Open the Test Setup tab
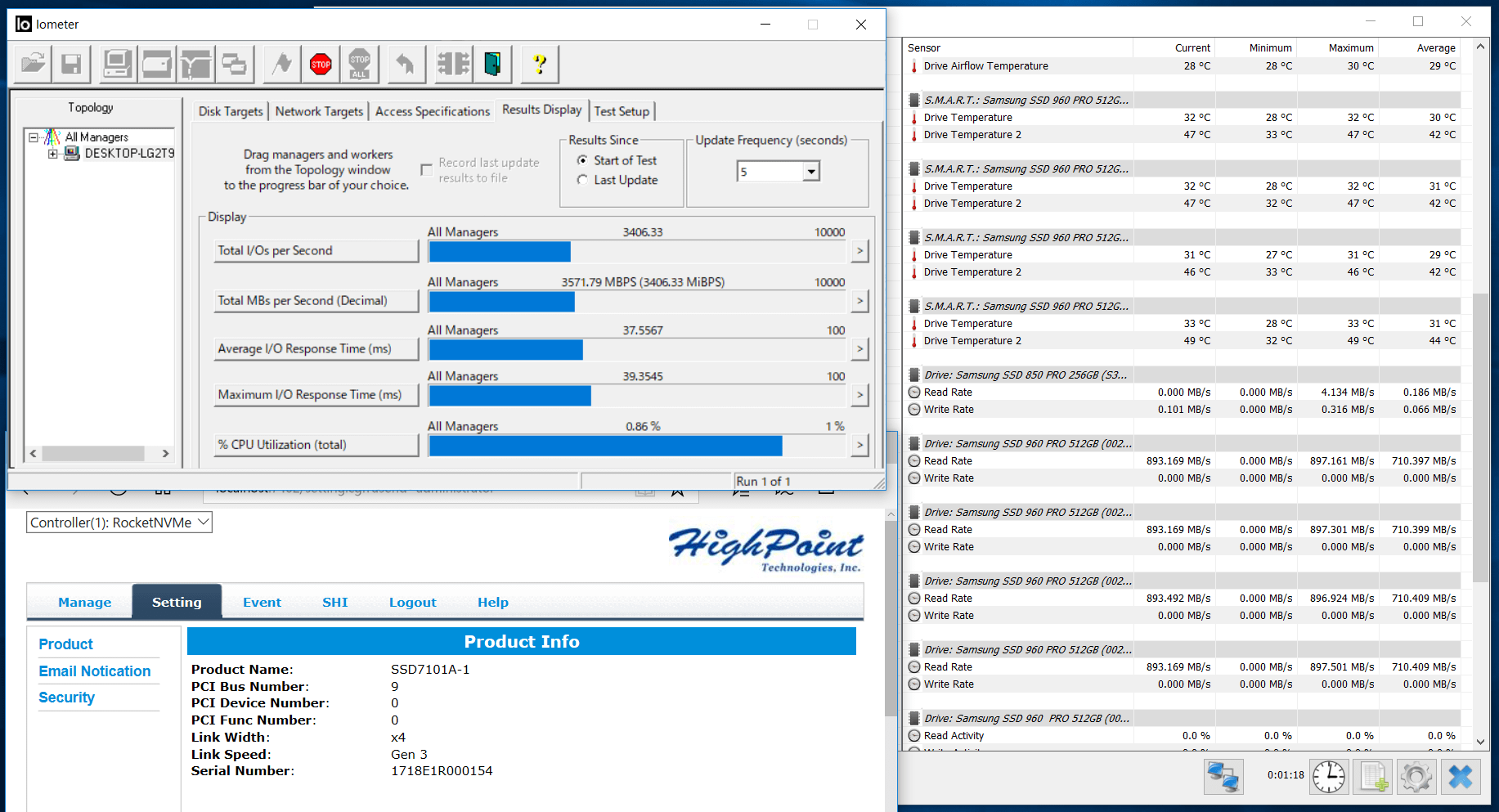This screenshot has width=1499, height=812. (622, 111)
